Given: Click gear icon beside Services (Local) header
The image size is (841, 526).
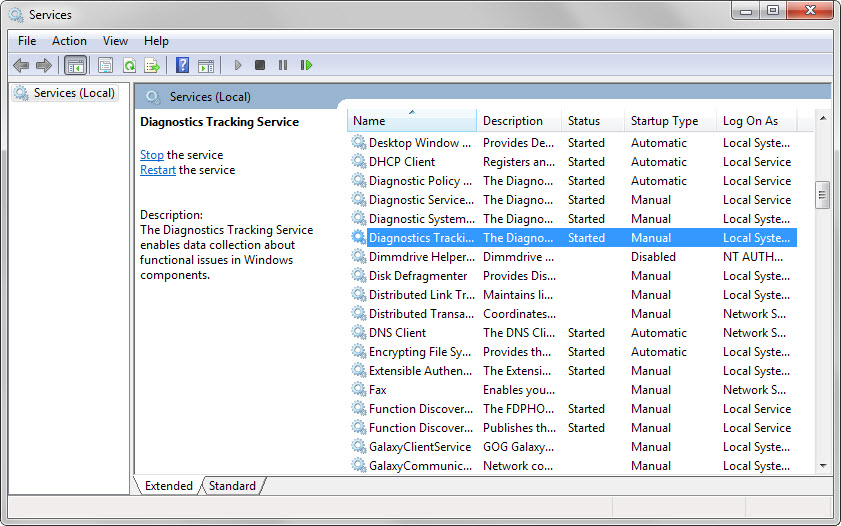Looking at the screenshot, I should click(153, 97).
